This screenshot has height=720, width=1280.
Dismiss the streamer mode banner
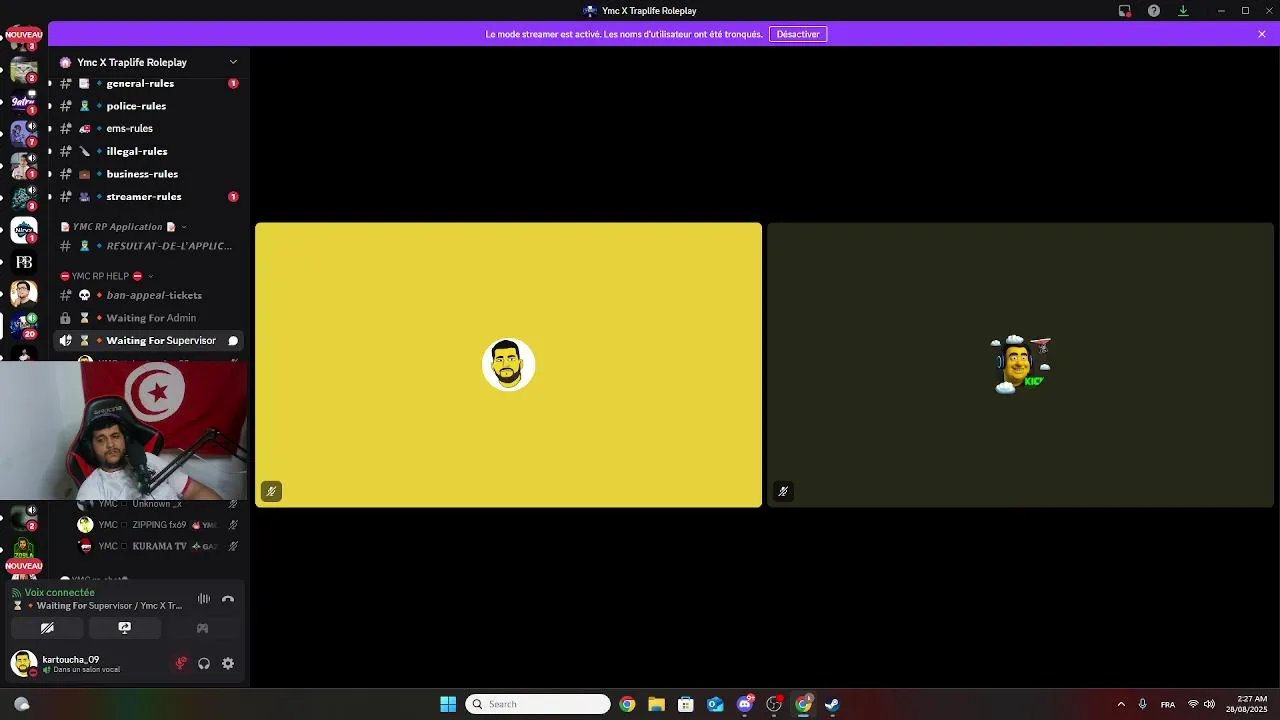(1262, 34)
